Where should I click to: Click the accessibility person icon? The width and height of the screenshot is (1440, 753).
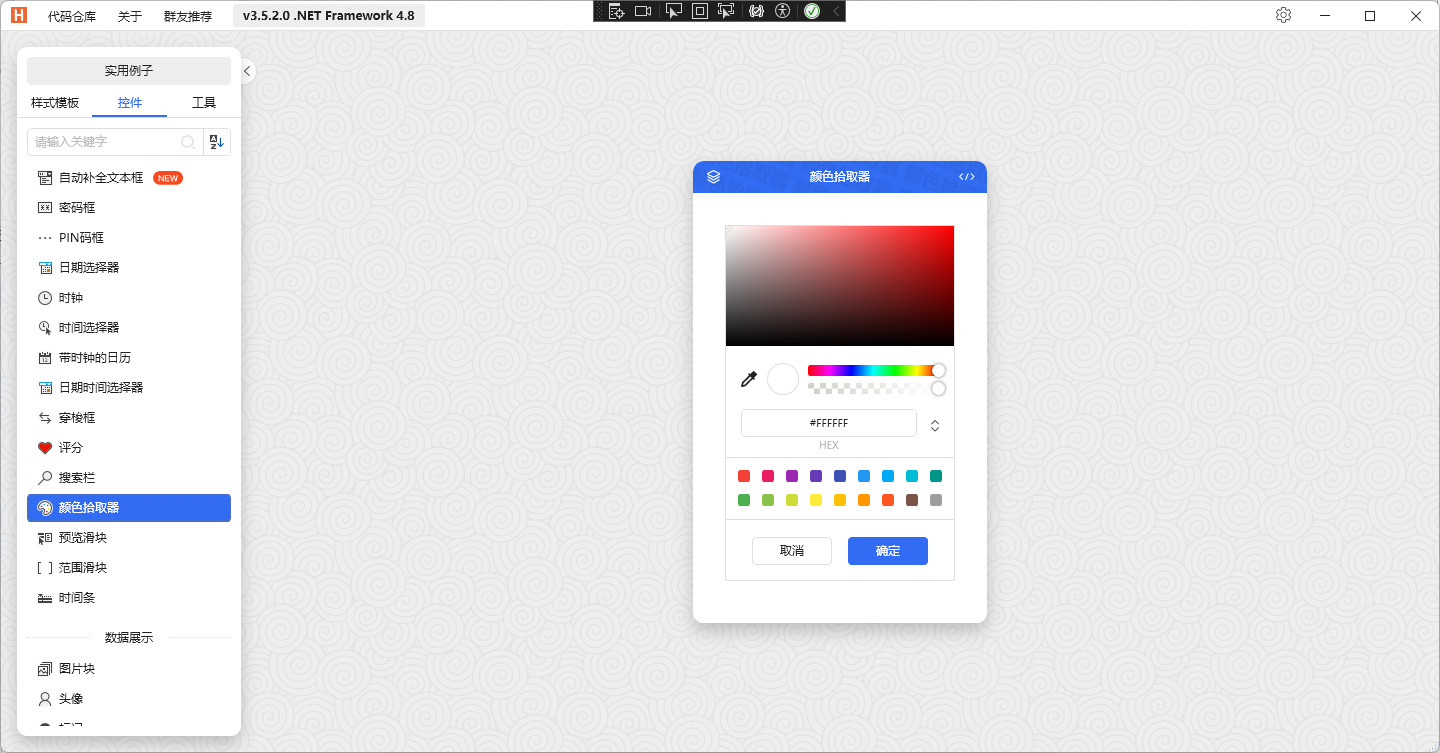tap(783, 11)
